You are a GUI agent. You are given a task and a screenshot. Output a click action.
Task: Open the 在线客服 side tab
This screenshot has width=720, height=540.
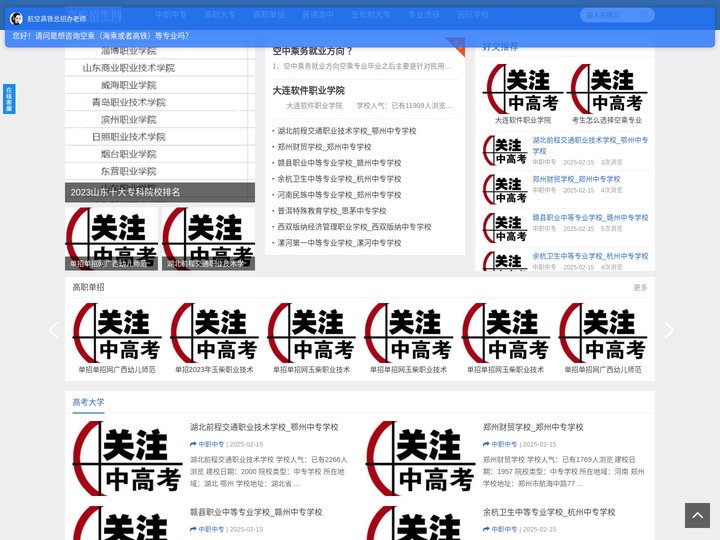click(x=9, y=99)
